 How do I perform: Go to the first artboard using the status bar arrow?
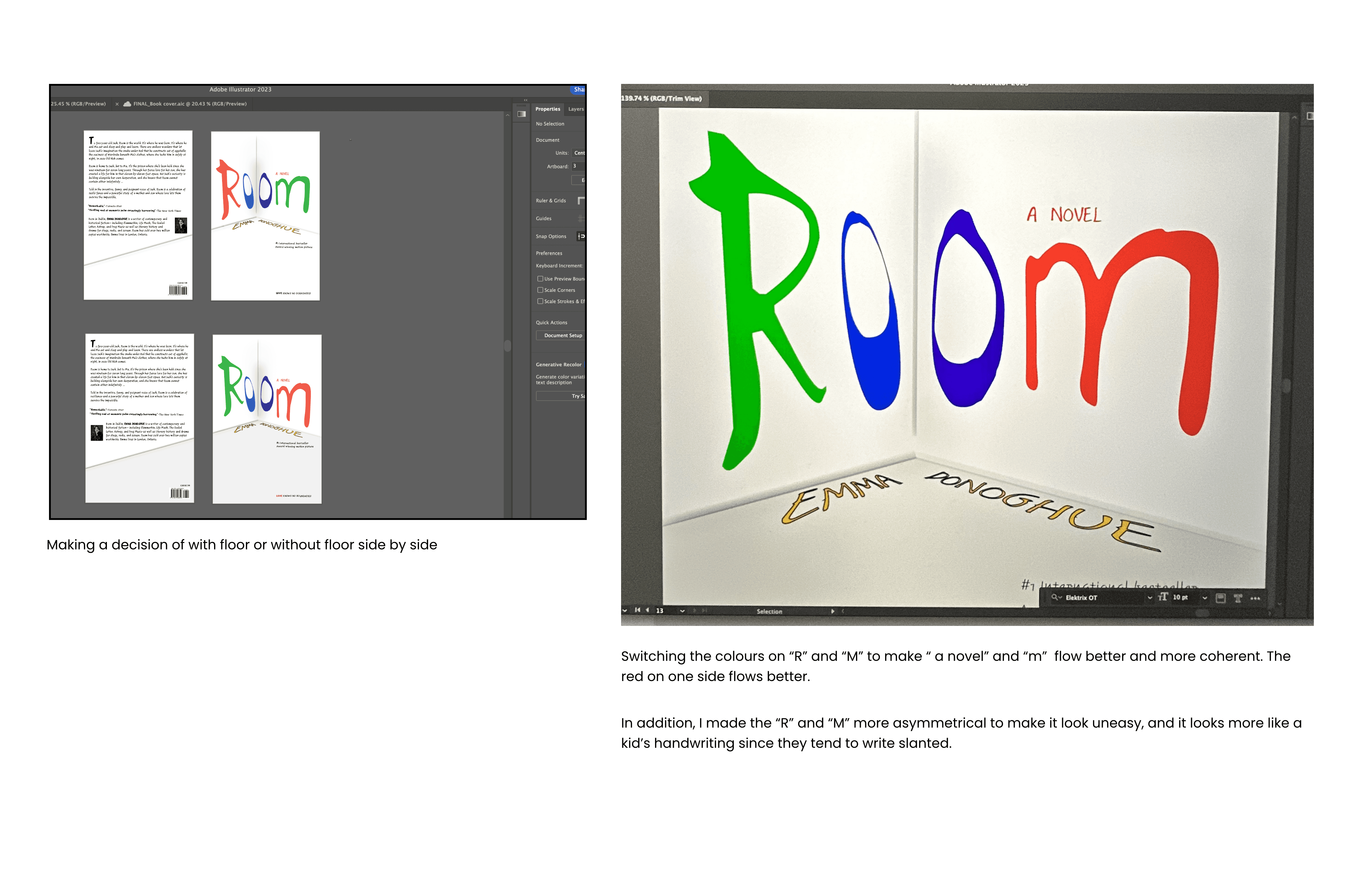(638, 610)
